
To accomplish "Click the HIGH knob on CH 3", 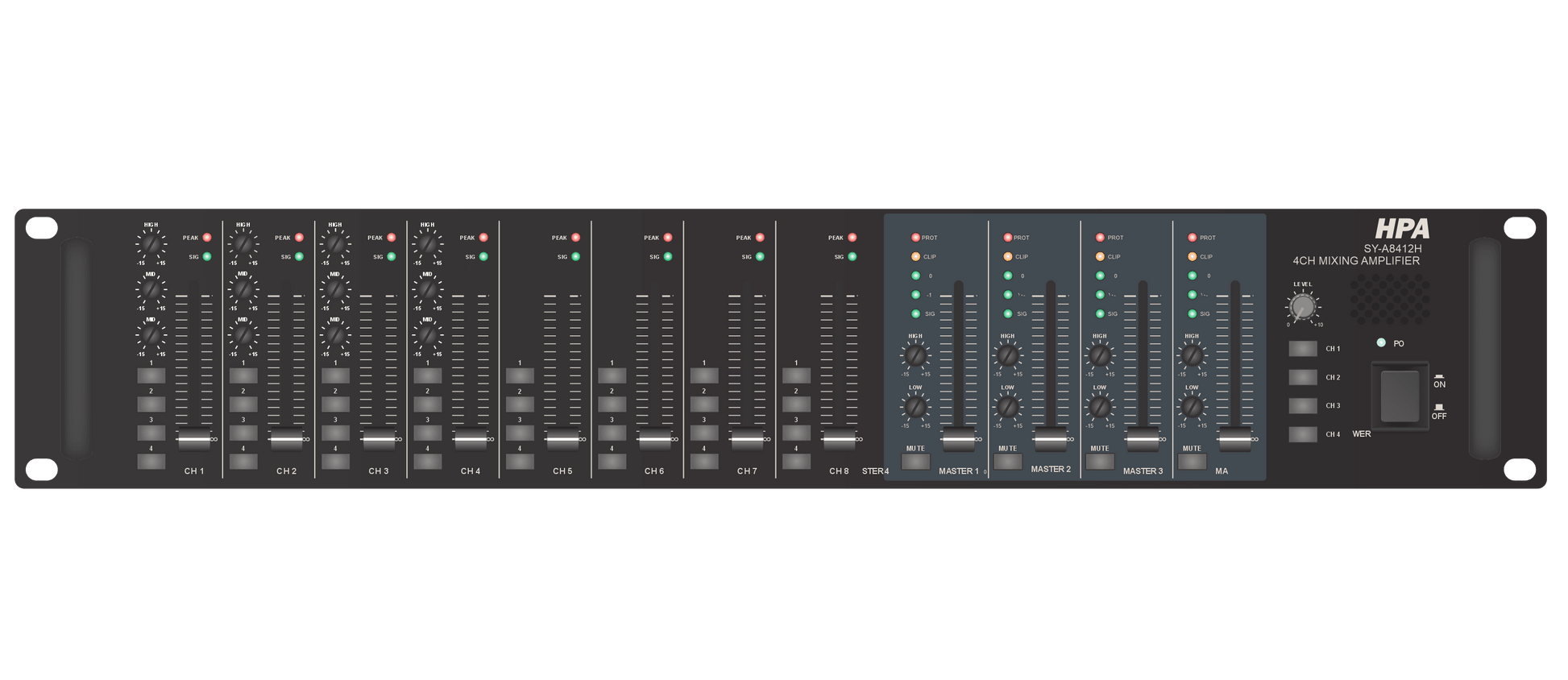I will [x=335, y=243].
